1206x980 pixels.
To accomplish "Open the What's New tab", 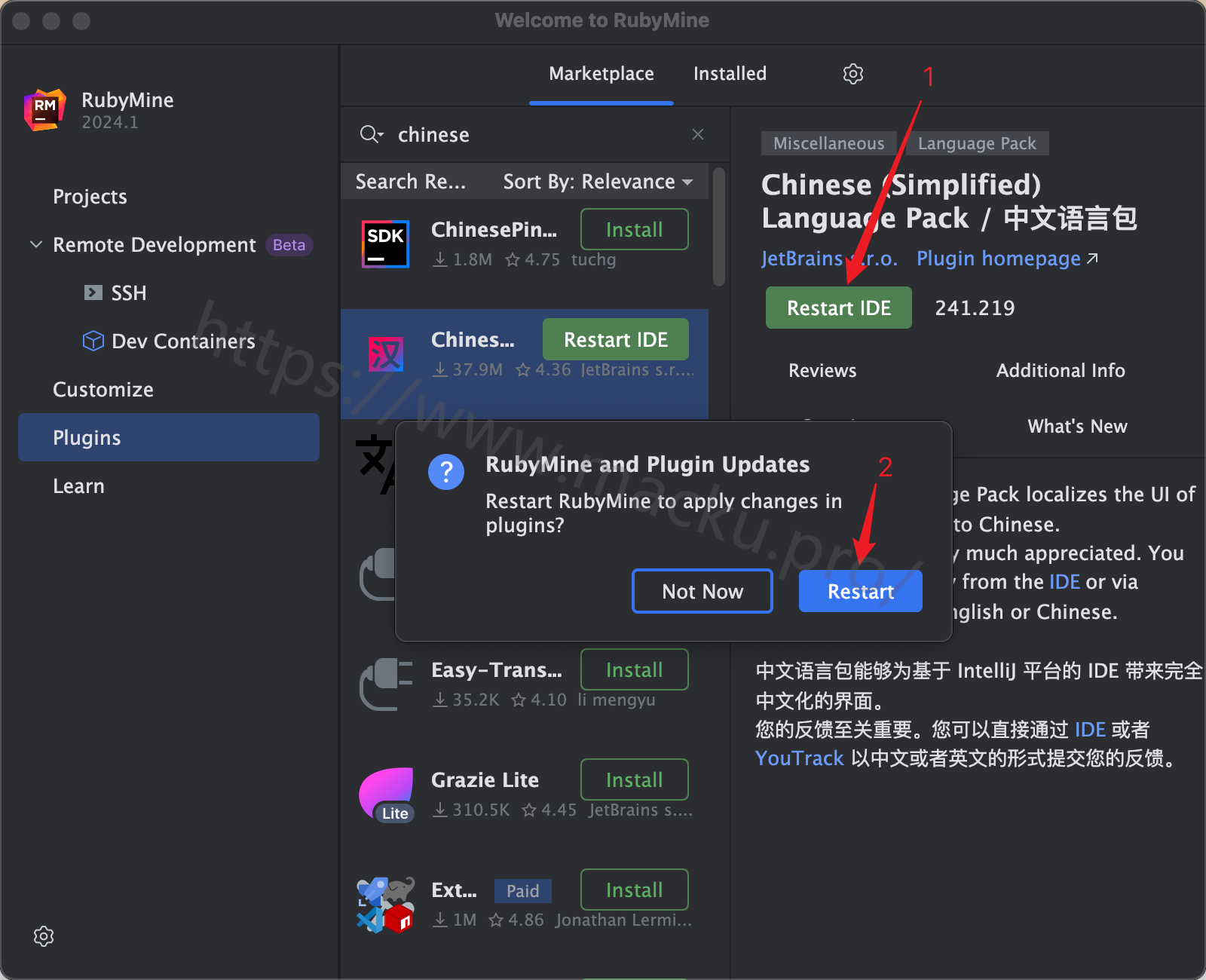I will 1077,426.
